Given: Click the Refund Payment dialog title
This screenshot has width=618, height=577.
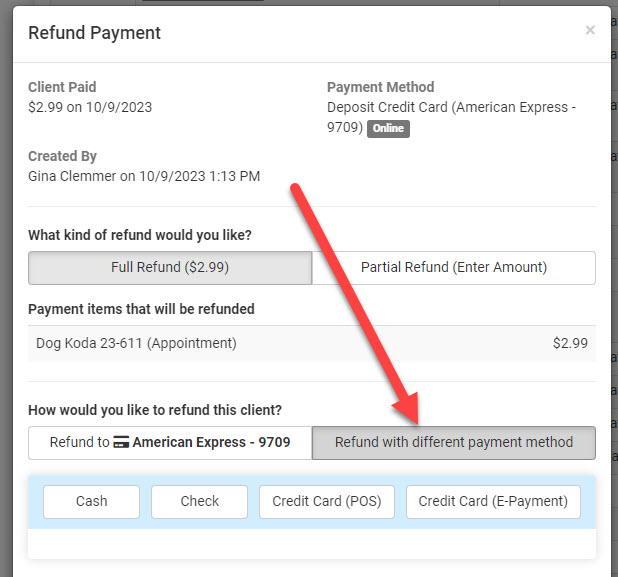Looking at the screenshot, I should click(x=94, y=33).
